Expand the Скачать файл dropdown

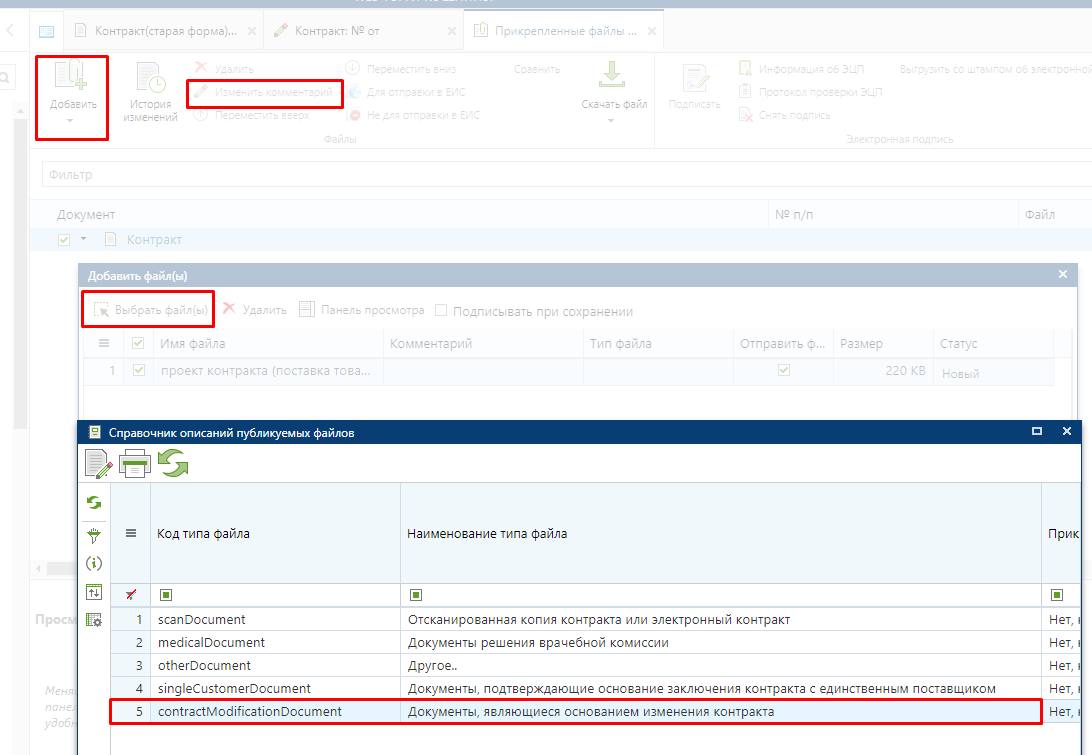click(x=611, y=120)
